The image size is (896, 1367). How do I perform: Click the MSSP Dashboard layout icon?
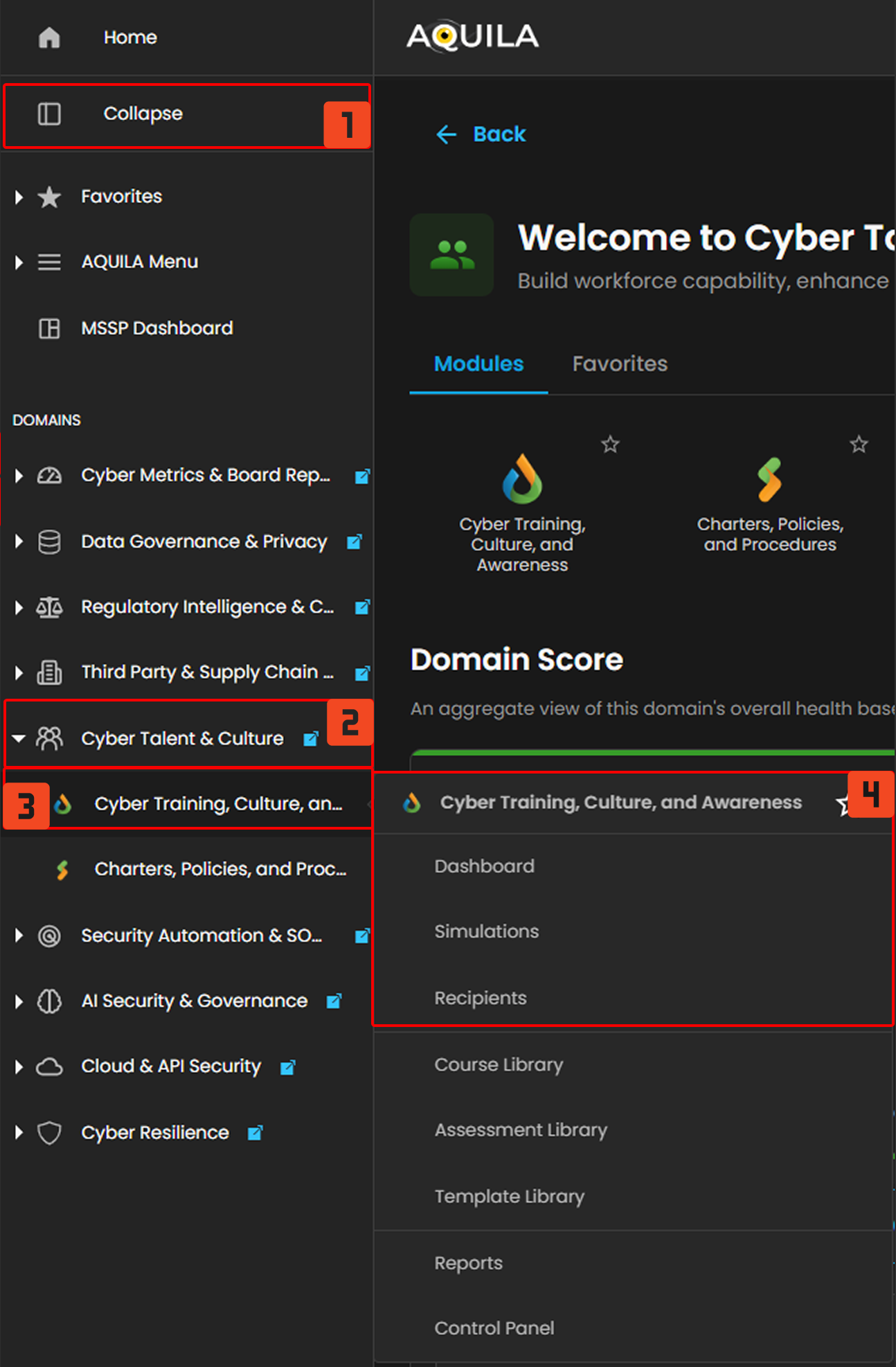coord(49,328)
